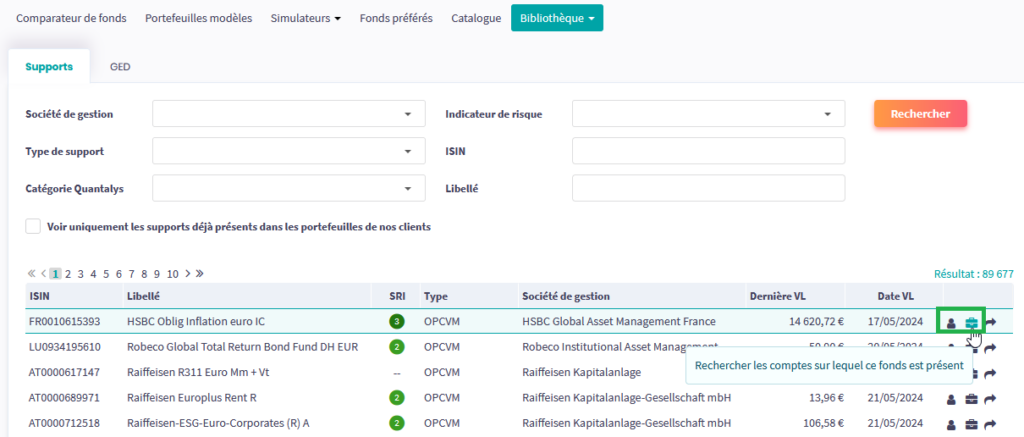The image size is (1024, 437).
Task: Go to last page of results
Action: (x=199, y=273)
